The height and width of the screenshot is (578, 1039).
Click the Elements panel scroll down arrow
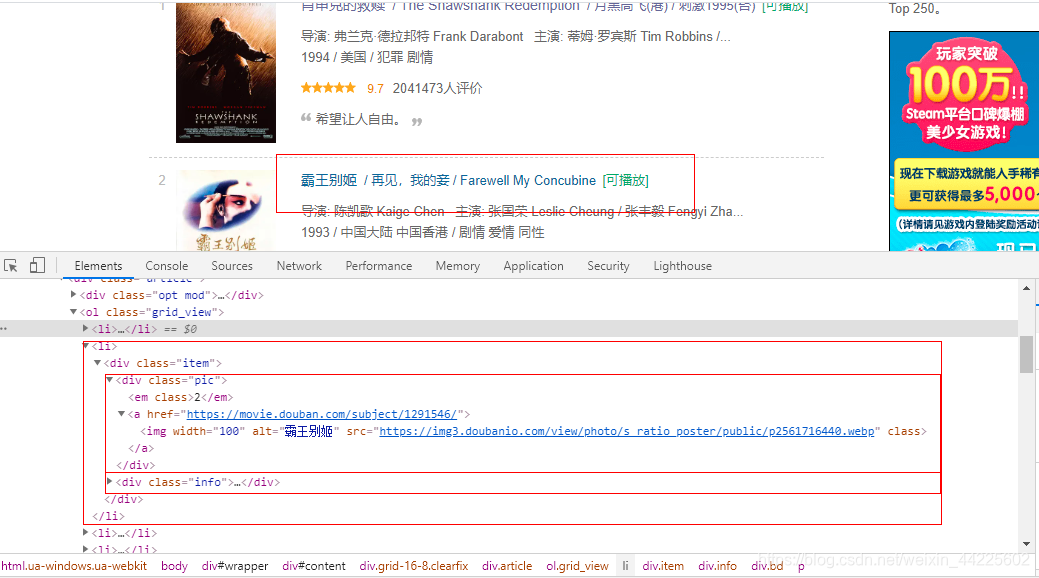click(1026, 544)
